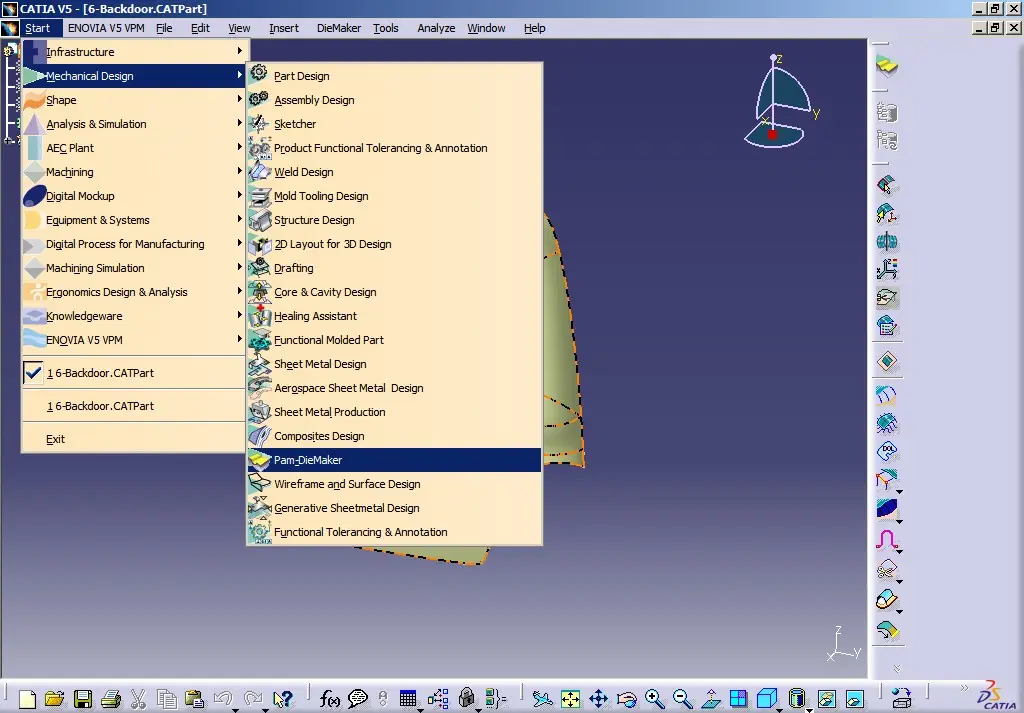
Task: Click Exit in the Start menu
Action: pos(133,439)
